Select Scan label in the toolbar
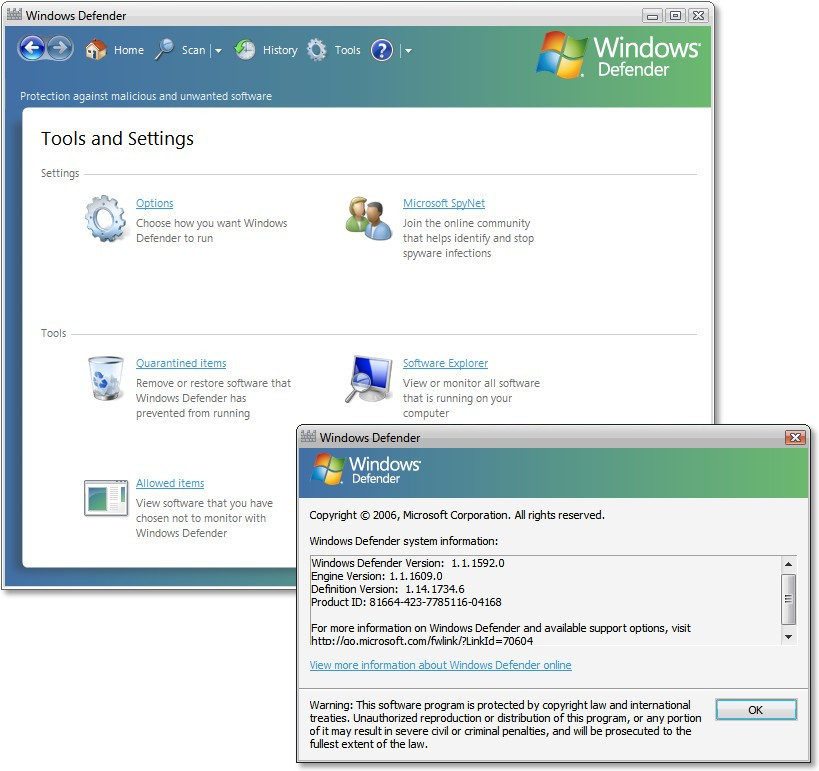819x771 pixels. pos(193,50)
